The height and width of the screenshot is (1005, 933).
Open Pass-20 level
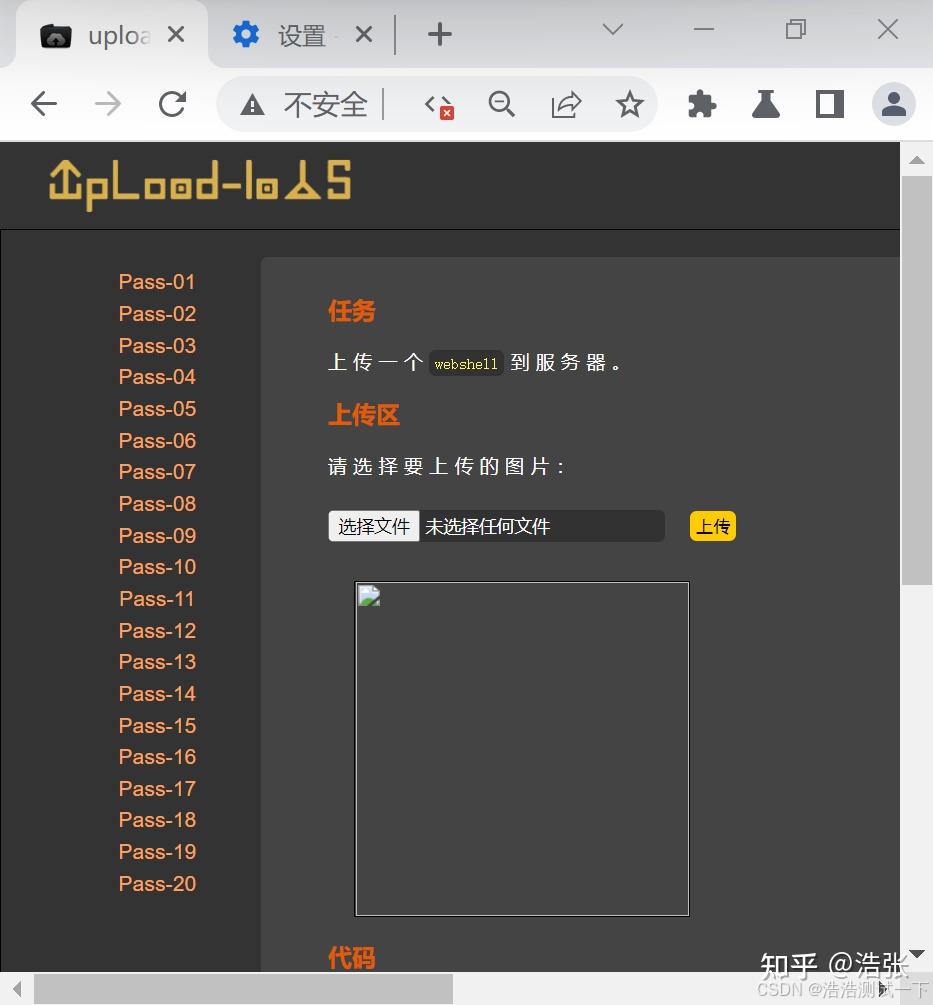pos(157,884)
